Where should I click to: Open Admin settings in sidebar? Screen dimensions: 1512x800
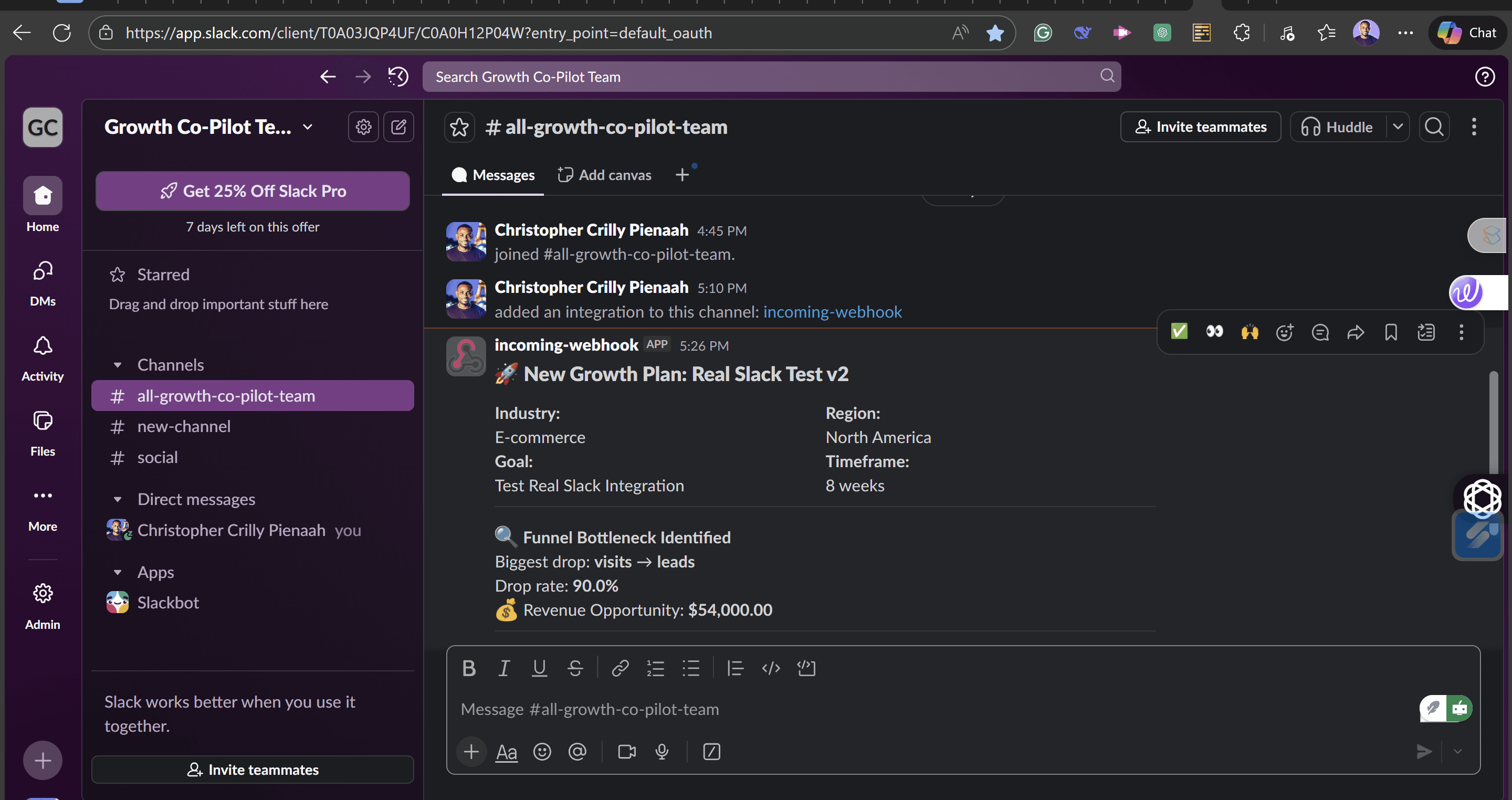pos(43,606)
